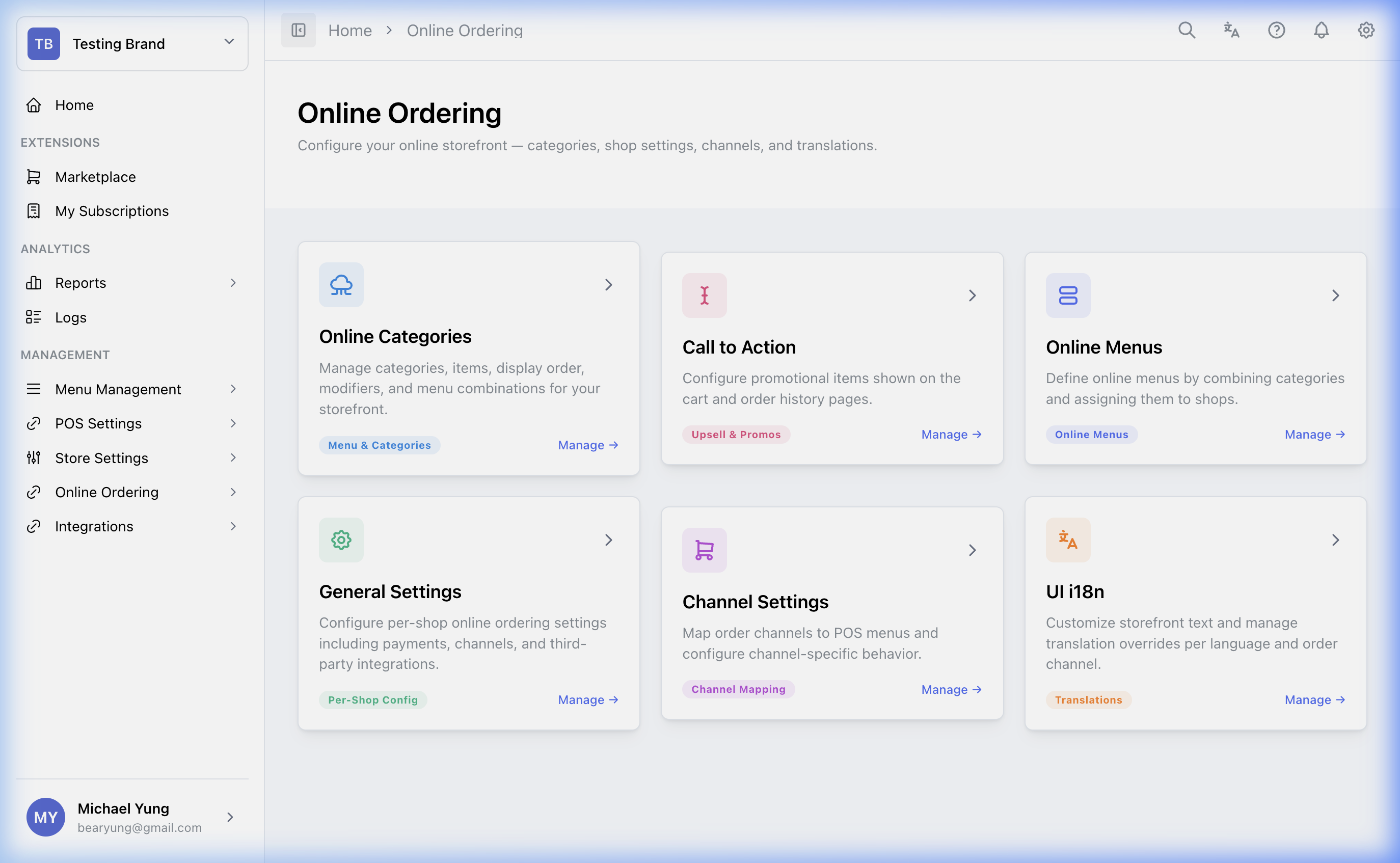The width and height of the screenshot is (1400, 863).
Task: Expand the POS Settings submenu
Action: [233, 423]
